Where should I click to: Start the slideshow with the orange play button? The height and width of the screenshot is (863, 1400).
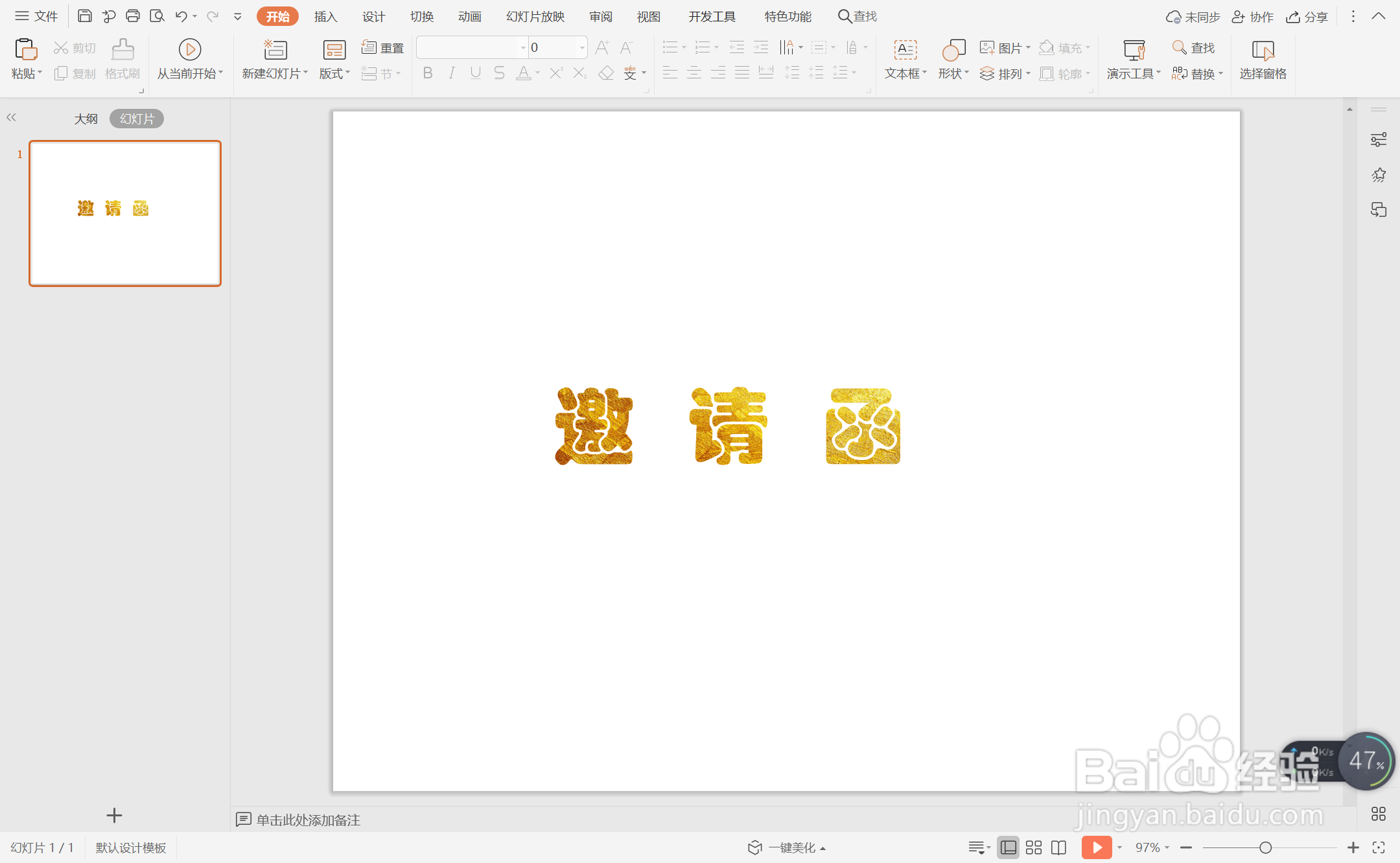click(x=1096, y=847)
